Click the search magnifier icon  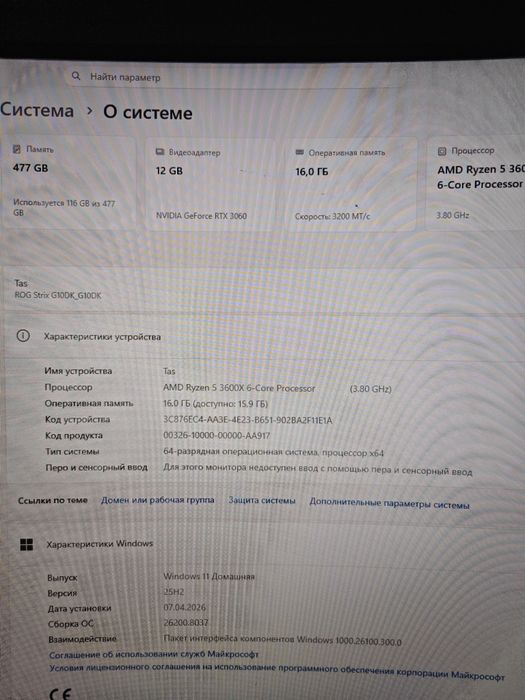(76, 76)
